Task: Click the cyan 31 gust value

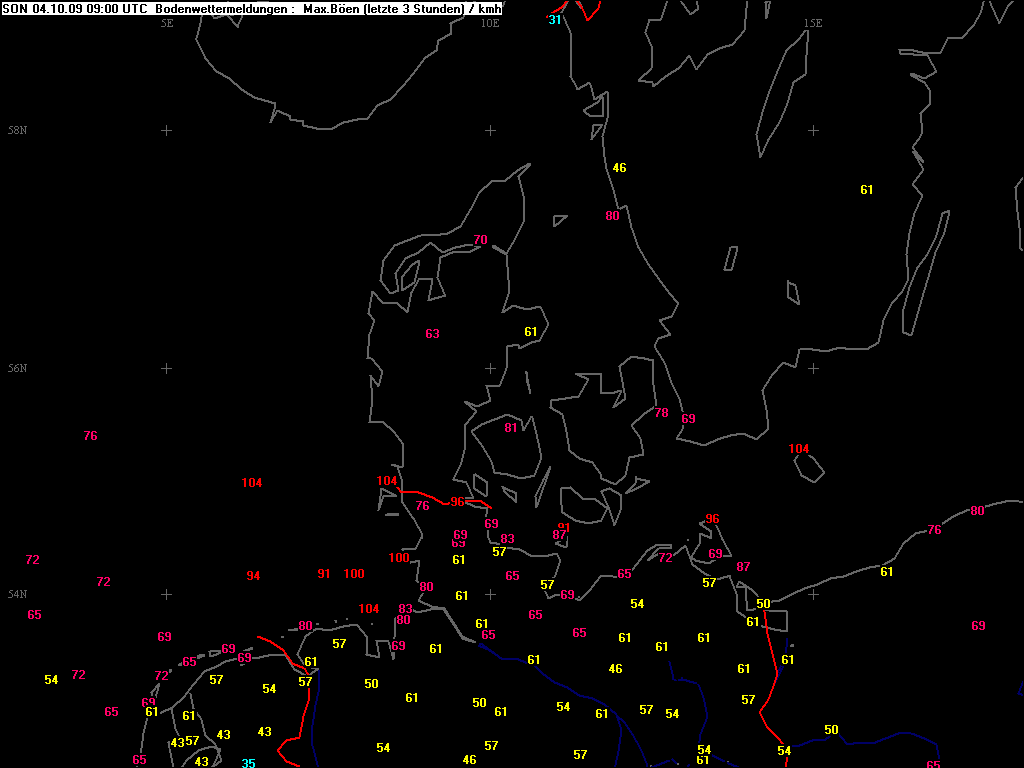Action: [x=555, y=20]
